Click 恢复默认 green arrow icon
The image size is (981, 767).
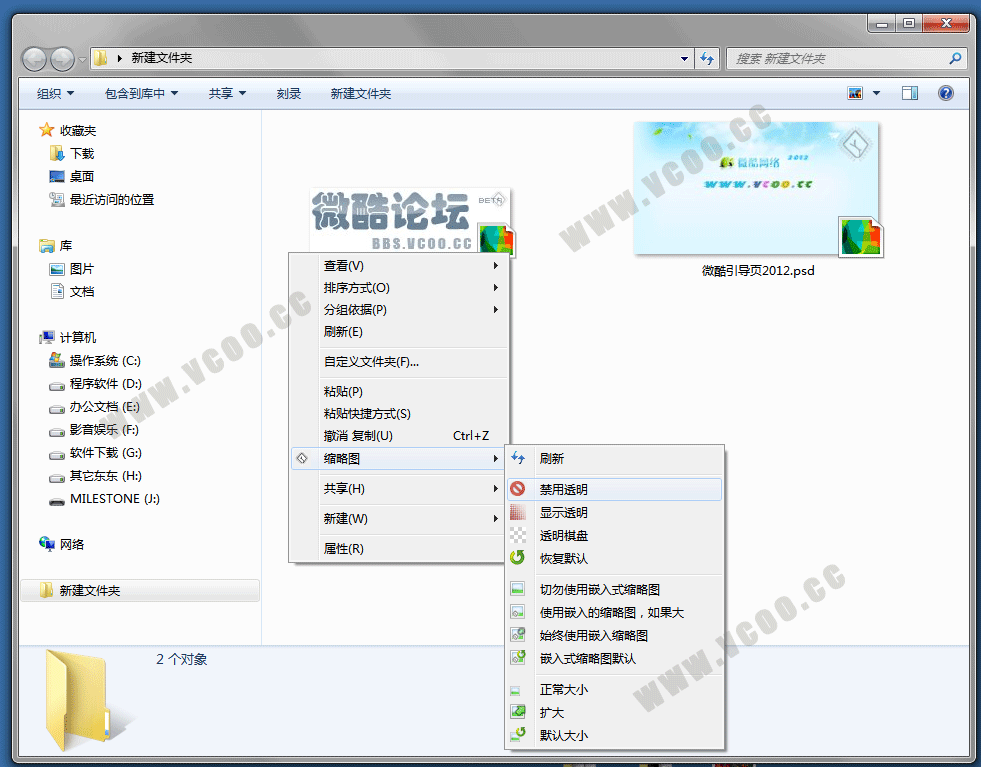pyautogui.click(x=518, y=558)
